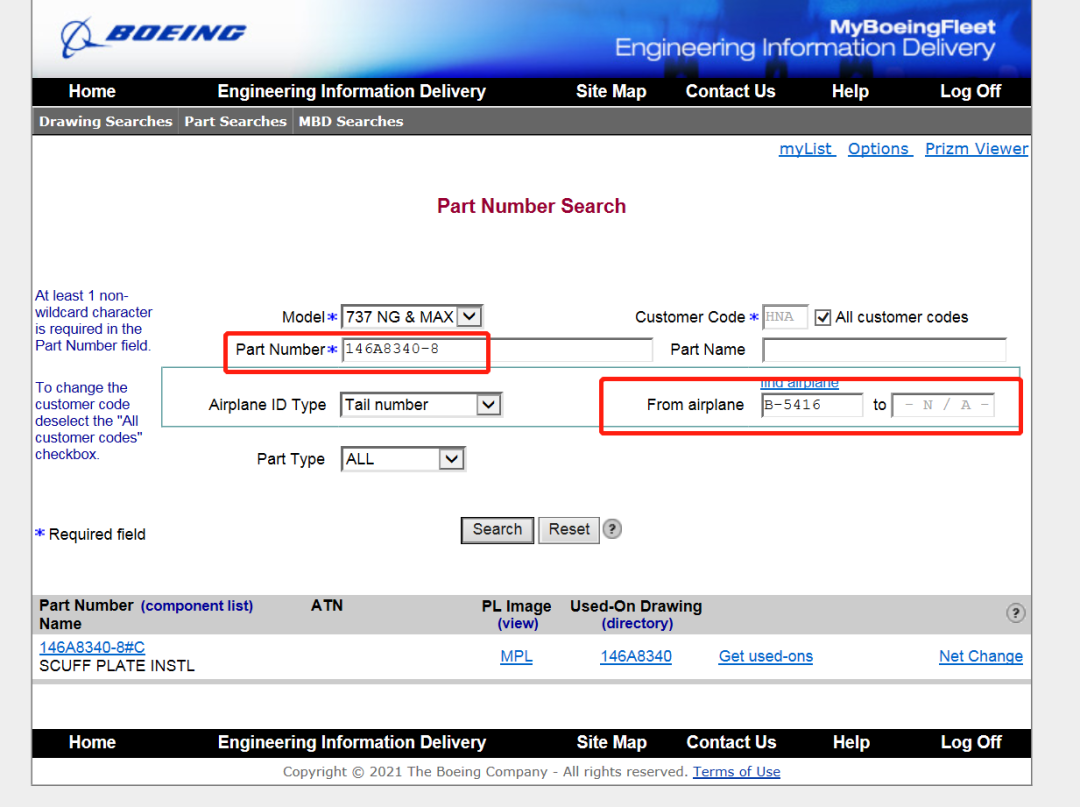This screenshot has height=807, width=1080.
Task: Switch to Part Searches tab
Action: pyautogui.click(x=235, y=121)
